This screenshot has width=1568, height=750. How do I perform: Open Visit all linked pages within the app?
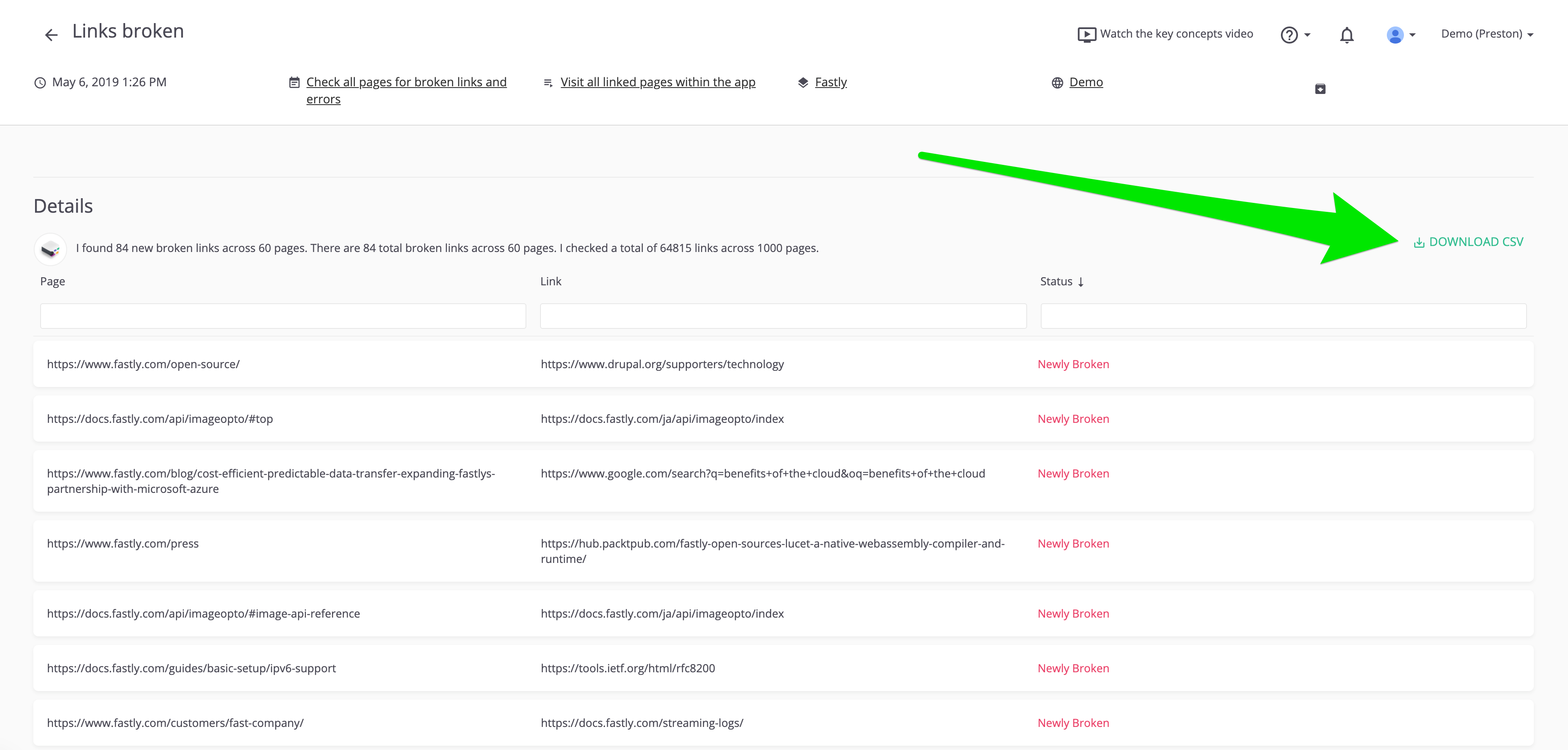pyautogui.click(x=658, y=82)
